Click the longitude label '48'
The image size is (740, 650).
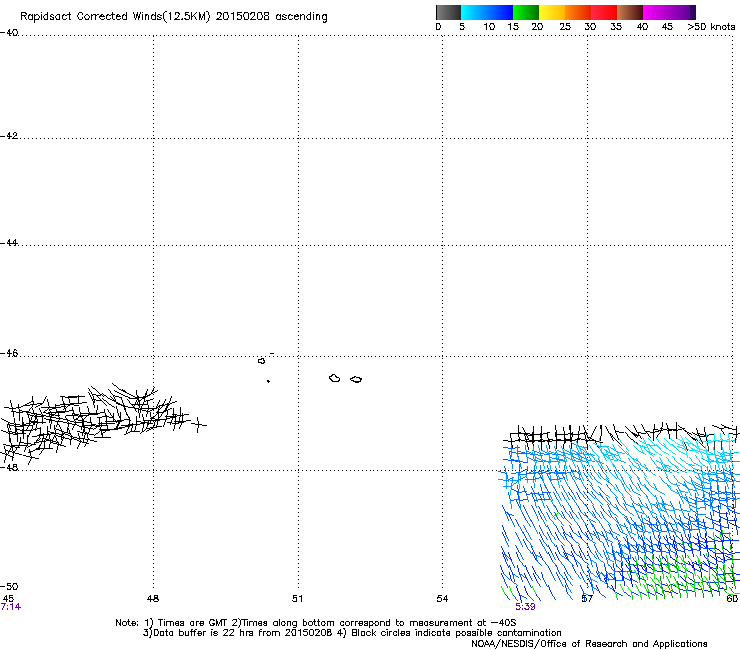153,599
